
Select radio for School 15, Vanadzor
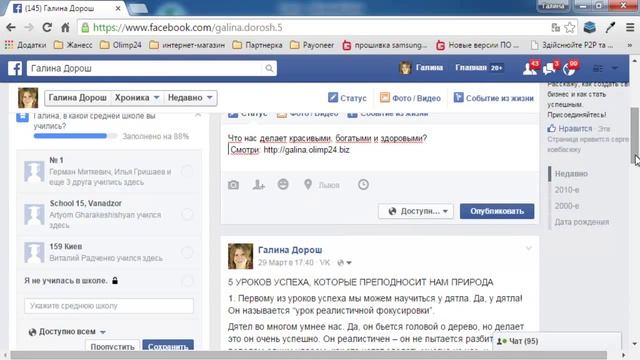[187, 214]
